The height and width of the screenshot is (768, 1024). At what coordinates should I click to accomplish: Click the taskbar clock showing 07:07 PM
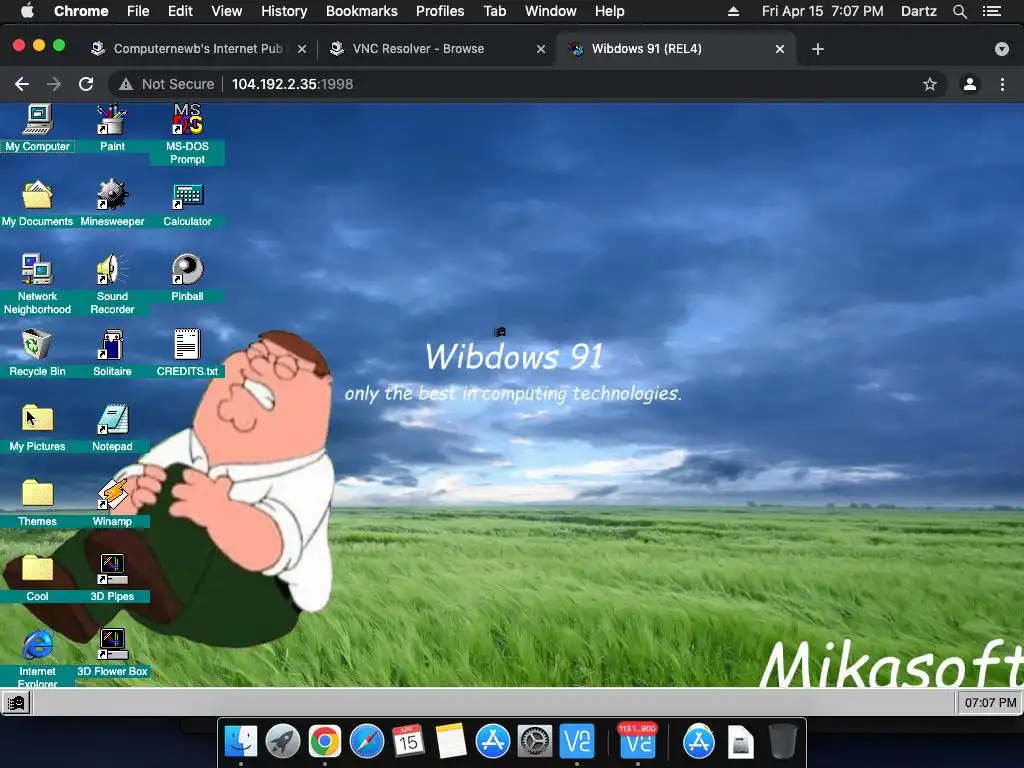click(x=990, y=703)
